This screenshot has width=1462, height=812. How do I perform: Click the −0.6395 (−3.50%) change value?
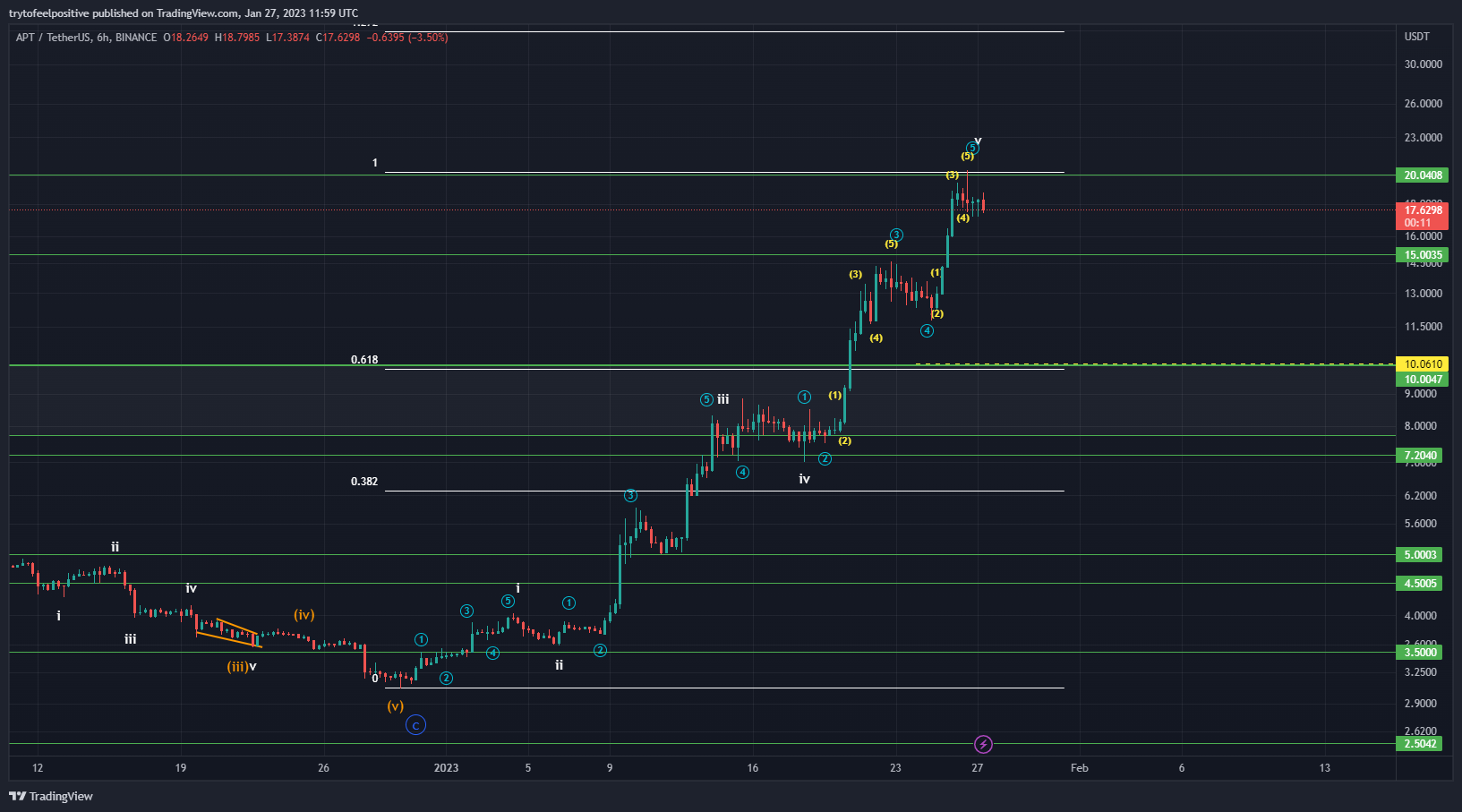click(407, 38)
